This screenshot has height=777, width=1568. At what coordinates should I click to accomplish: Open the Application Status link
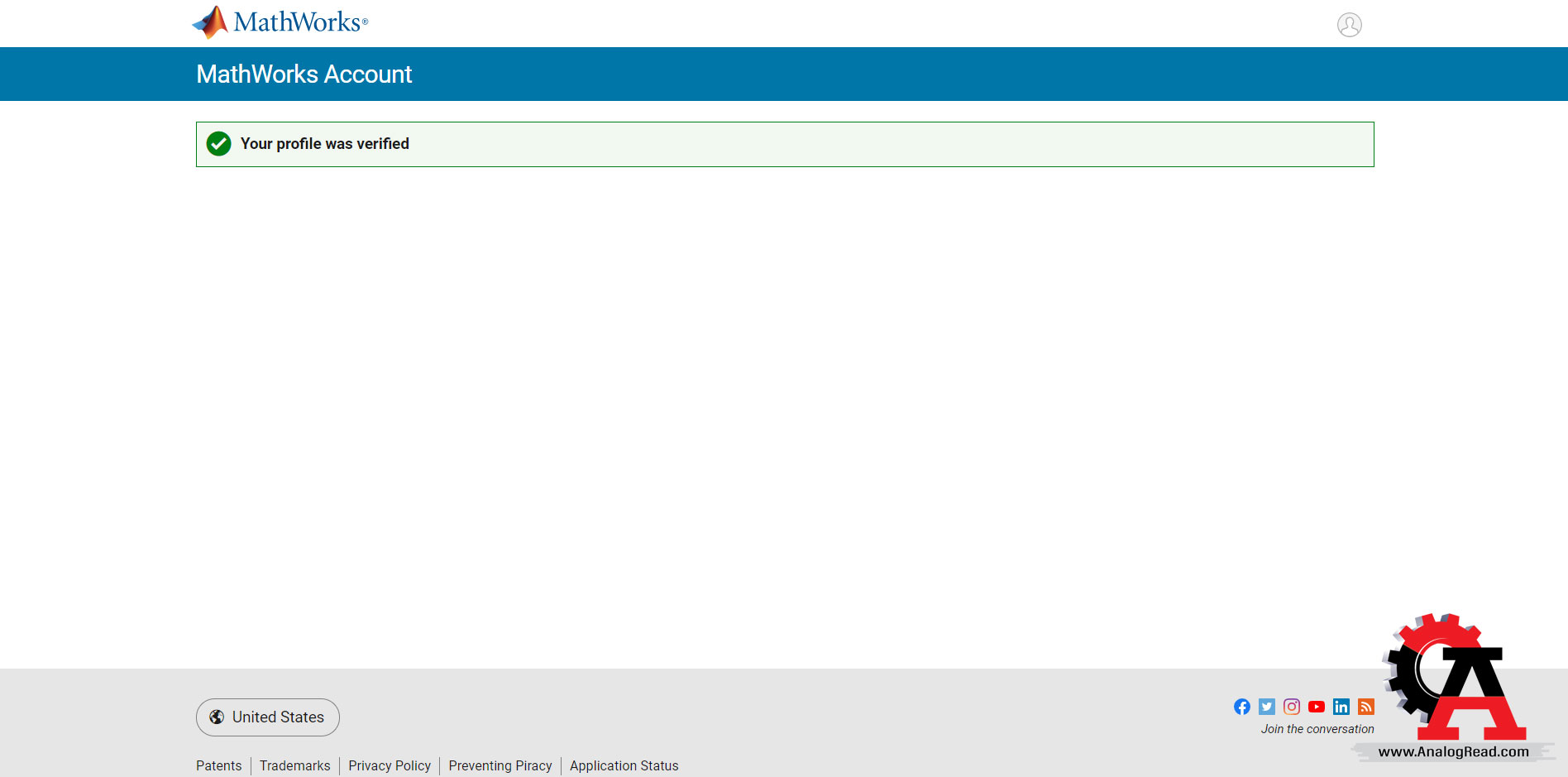[x=624, y=765]
